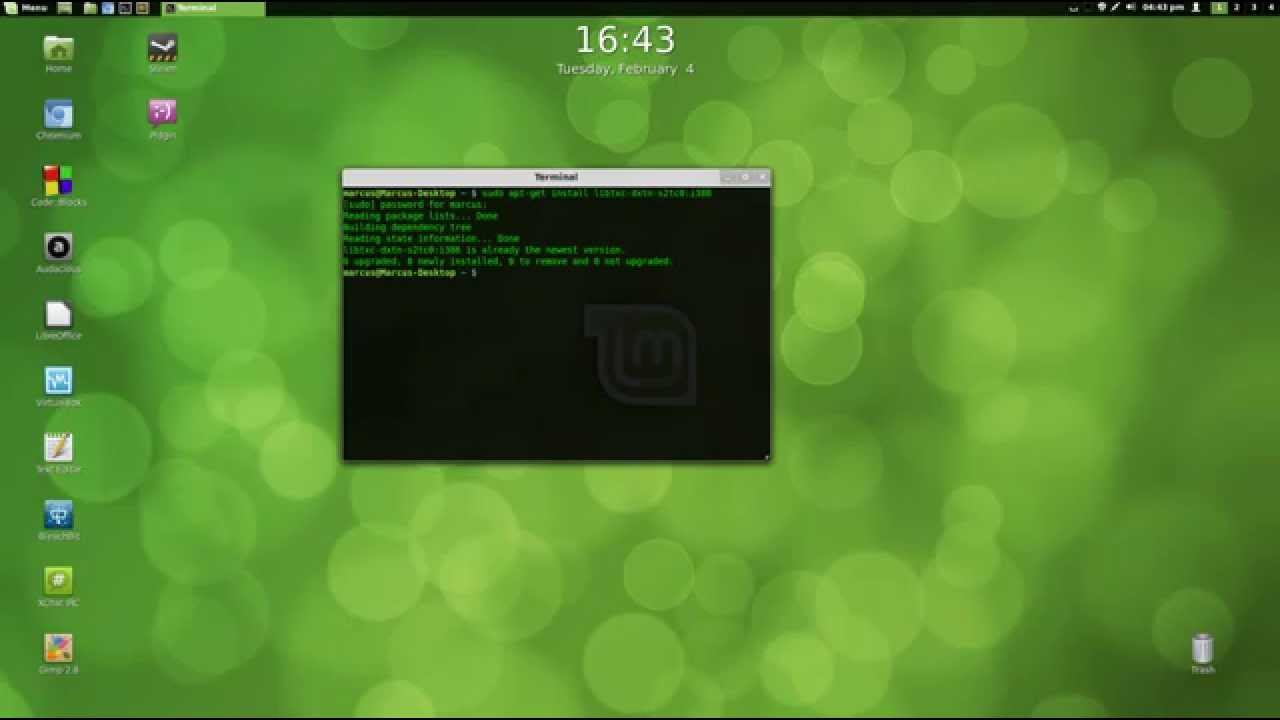Click the 'Building dependency tree' line
Screen dimensions: 1280x720
coord(407,227)
